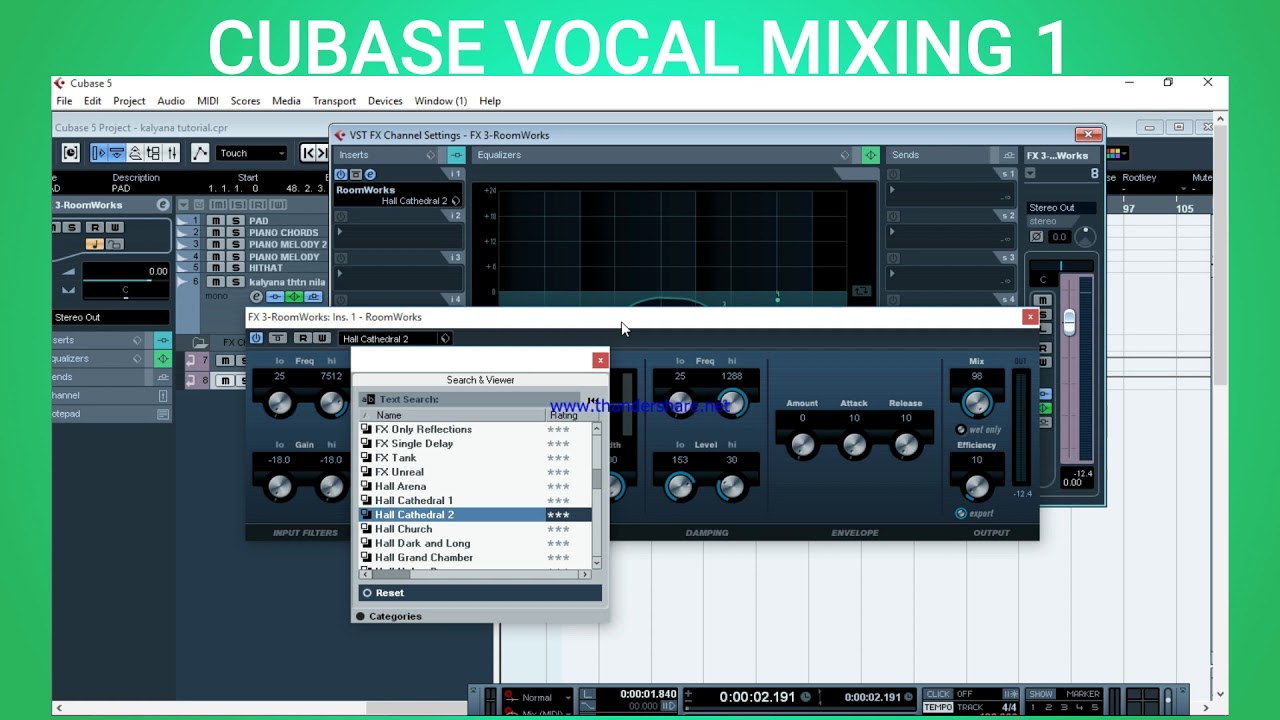Select the Reset radio option

click(367, 593)
